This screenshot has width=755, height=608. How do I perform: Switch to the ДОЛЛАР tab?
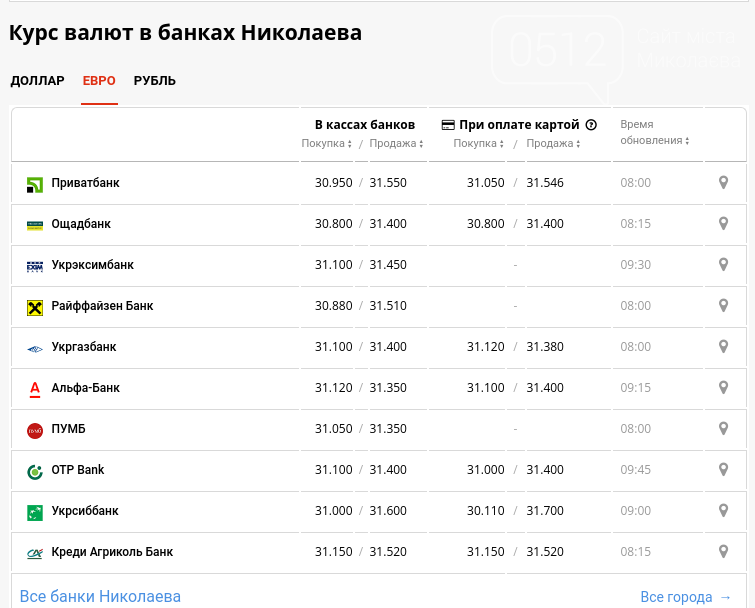click(38, 80)
